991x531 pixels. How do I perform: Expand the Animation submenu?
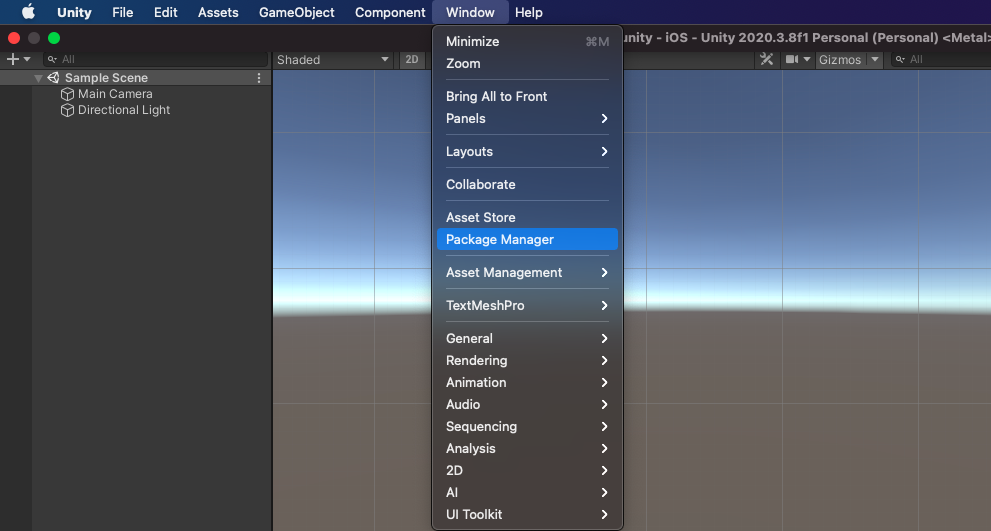[x=527, y=382]
